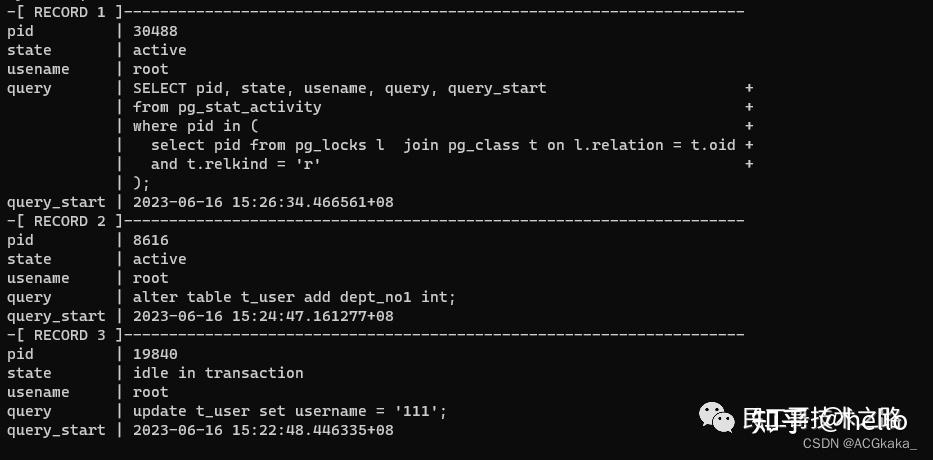Click the RECORD 3 header line

click(x=375, y=335)
